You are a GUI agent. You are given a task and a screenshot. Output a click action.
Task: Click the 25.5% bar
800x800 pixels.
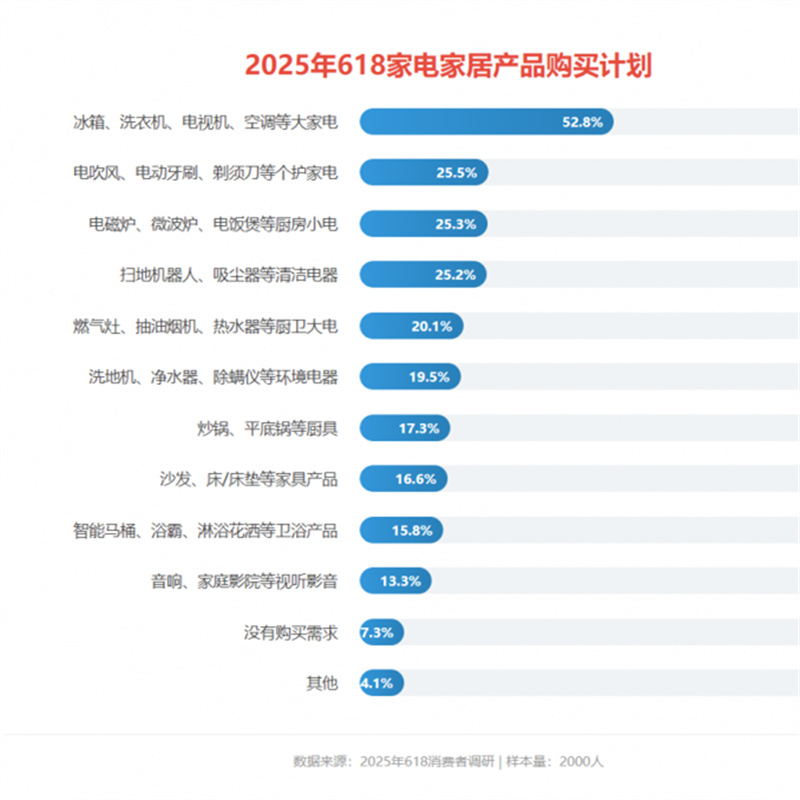(424, 172)
